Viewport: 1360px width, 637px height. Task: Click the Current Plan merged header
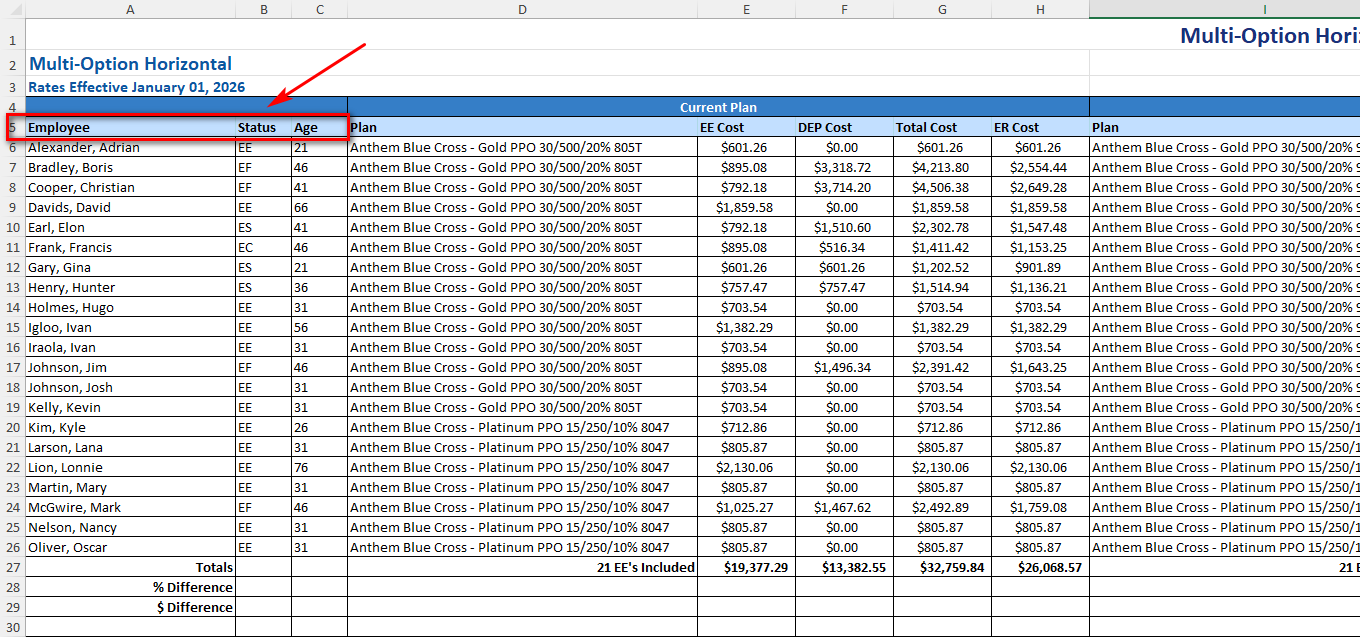[x=718, y=107]
